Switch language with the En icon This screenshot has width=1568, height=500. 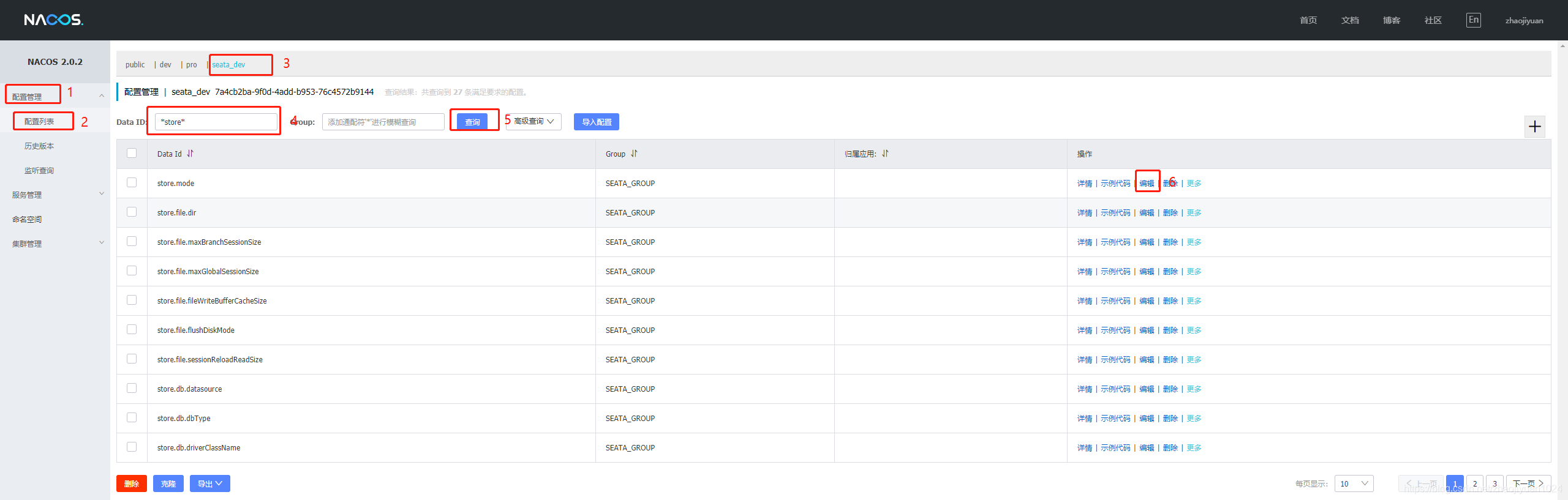click(1473, 20)
